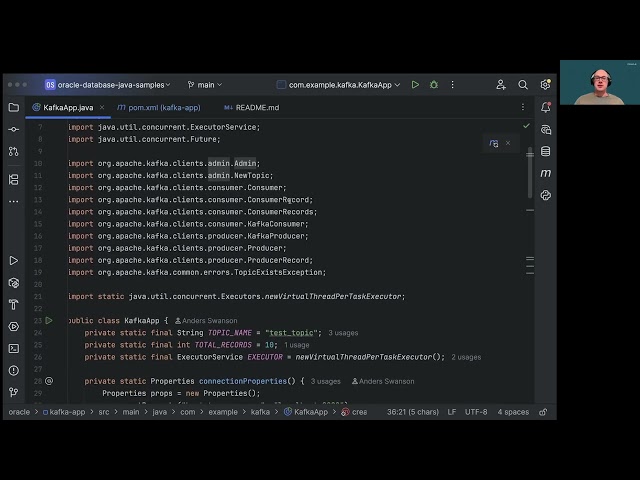Switch to pom.xml (kafka-app) tab
The height and width of the screenshot is (480, 640).
point(159,108)
